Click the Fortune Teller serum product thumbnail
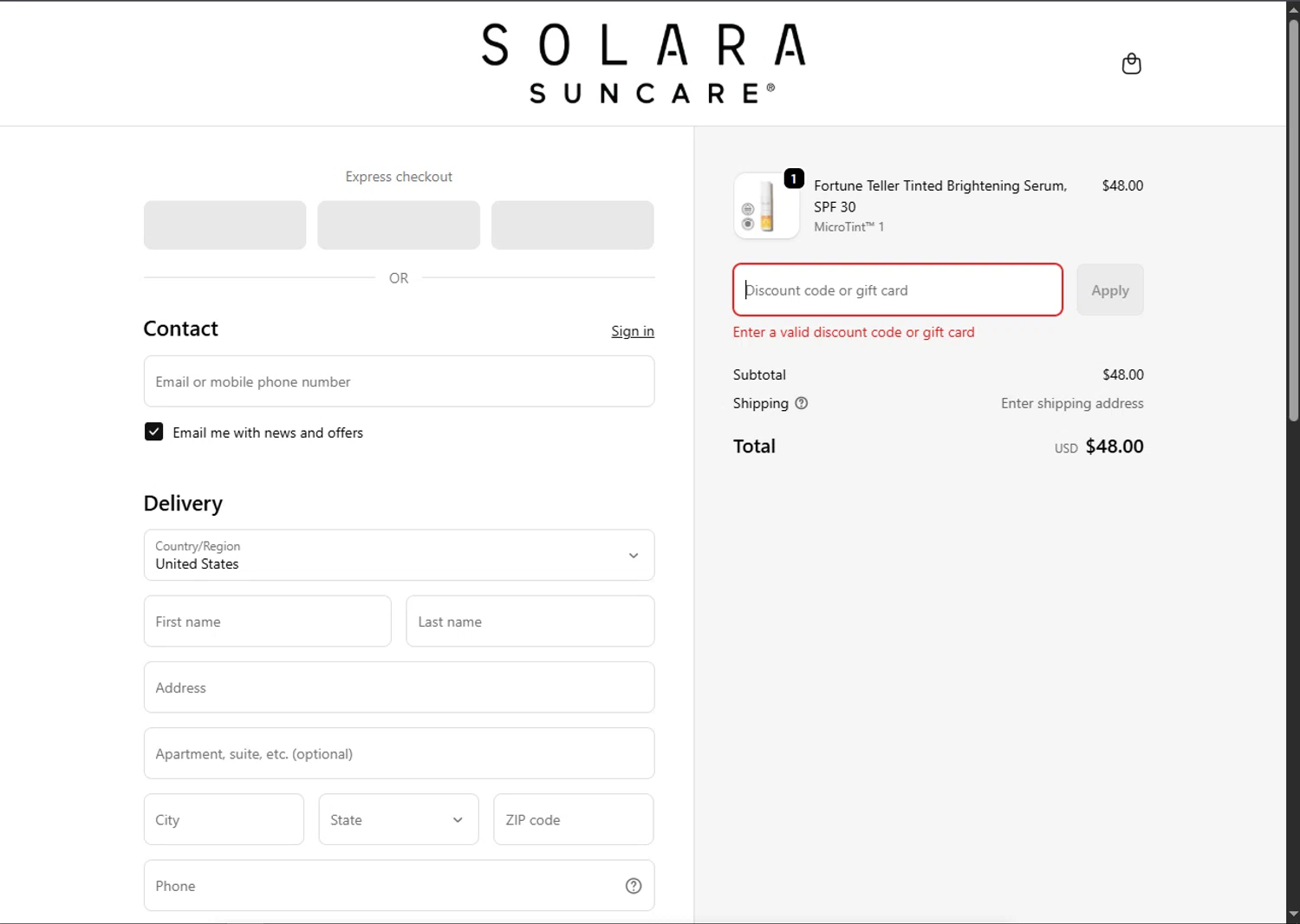This screenshot has width=1300, height=924. tap(766, 206)
